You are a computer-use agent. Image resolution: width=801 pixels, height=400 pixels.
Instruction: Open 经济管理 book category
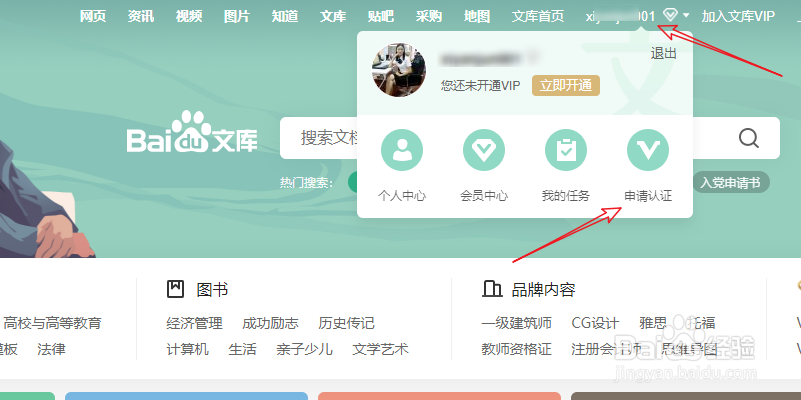[195, 323]
